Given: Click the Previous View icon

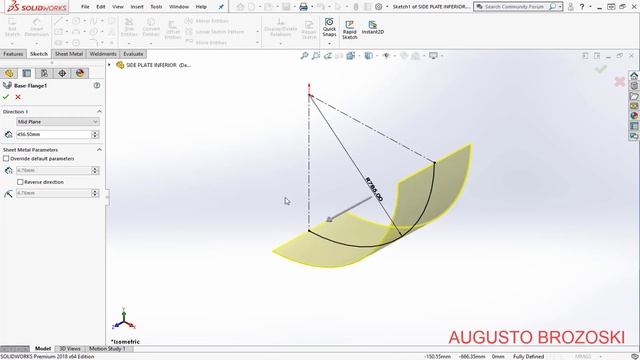Looking at the screenshot, I should (327, 56).
